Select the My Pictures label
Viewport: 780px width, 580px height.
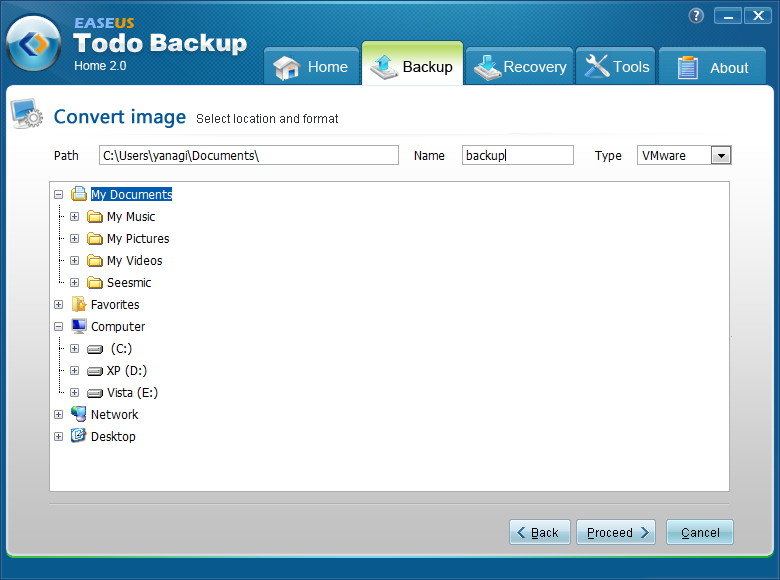[138, 238]
